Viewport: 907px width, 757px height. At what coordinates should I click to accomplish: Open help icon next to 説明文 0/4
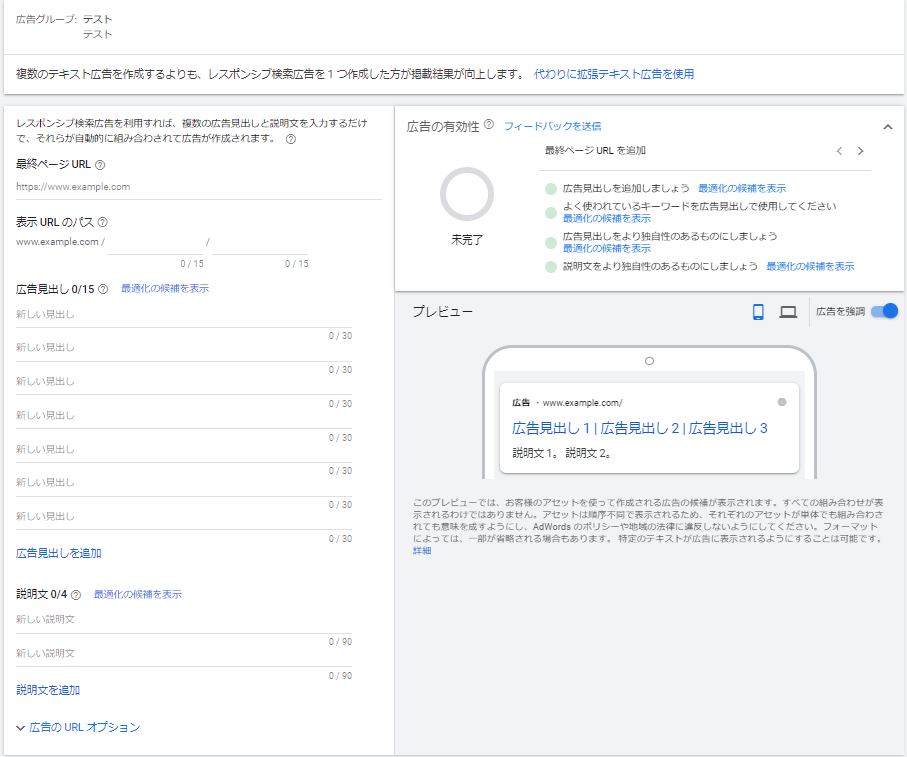[76, 594]
